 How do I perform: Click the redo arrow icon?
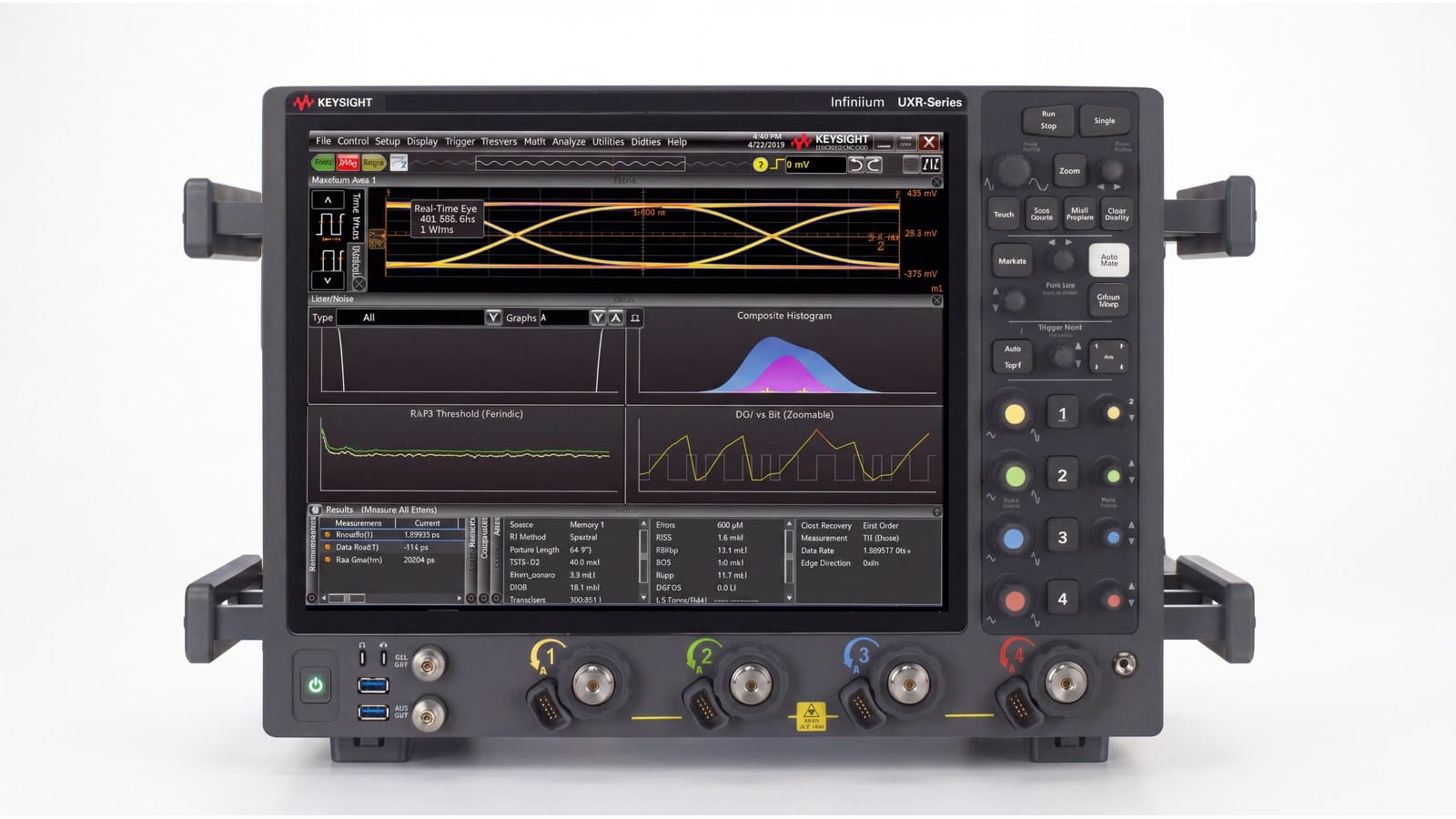click(x=874, y=165)
